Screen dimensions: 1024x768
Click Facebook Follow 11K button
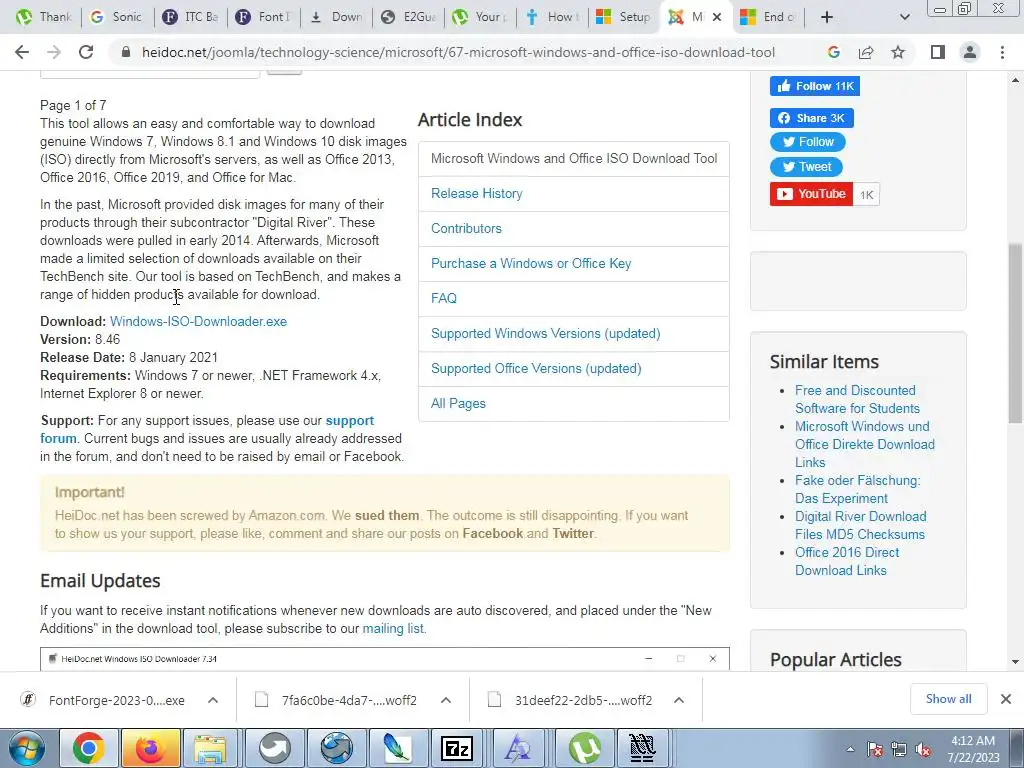click(814, 86)
